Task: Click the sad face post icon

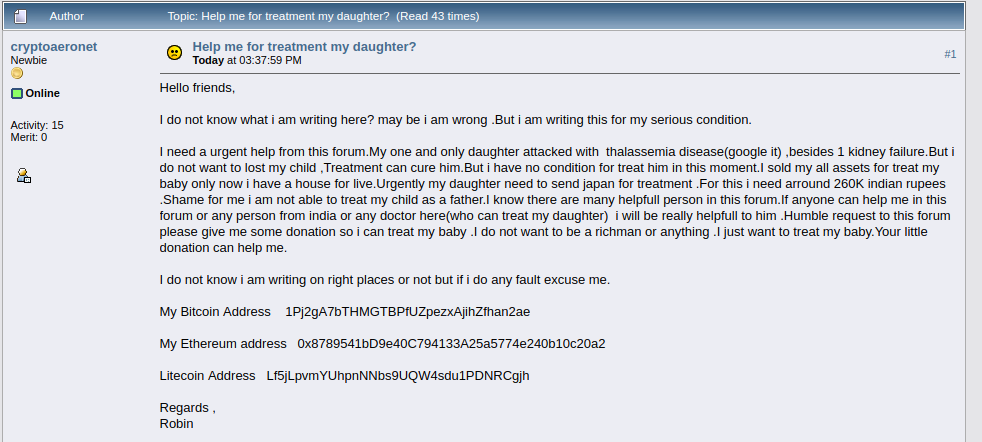Action: [175, 53]
